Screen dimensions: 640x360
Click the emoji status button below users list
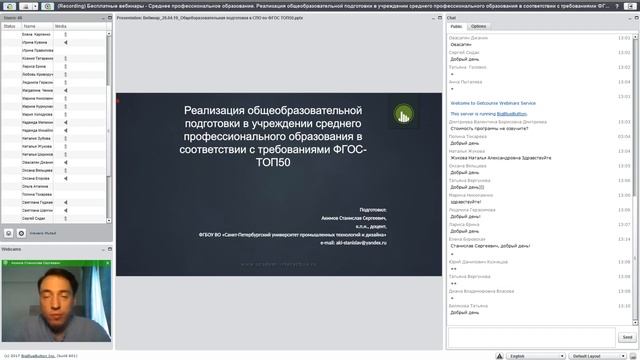coord(9,233)
